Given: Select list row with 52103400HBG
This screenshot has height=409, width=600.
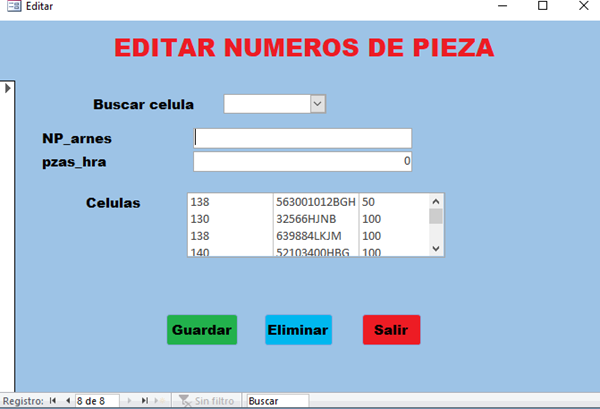Looking at the screenshot, I should (308, 251).
